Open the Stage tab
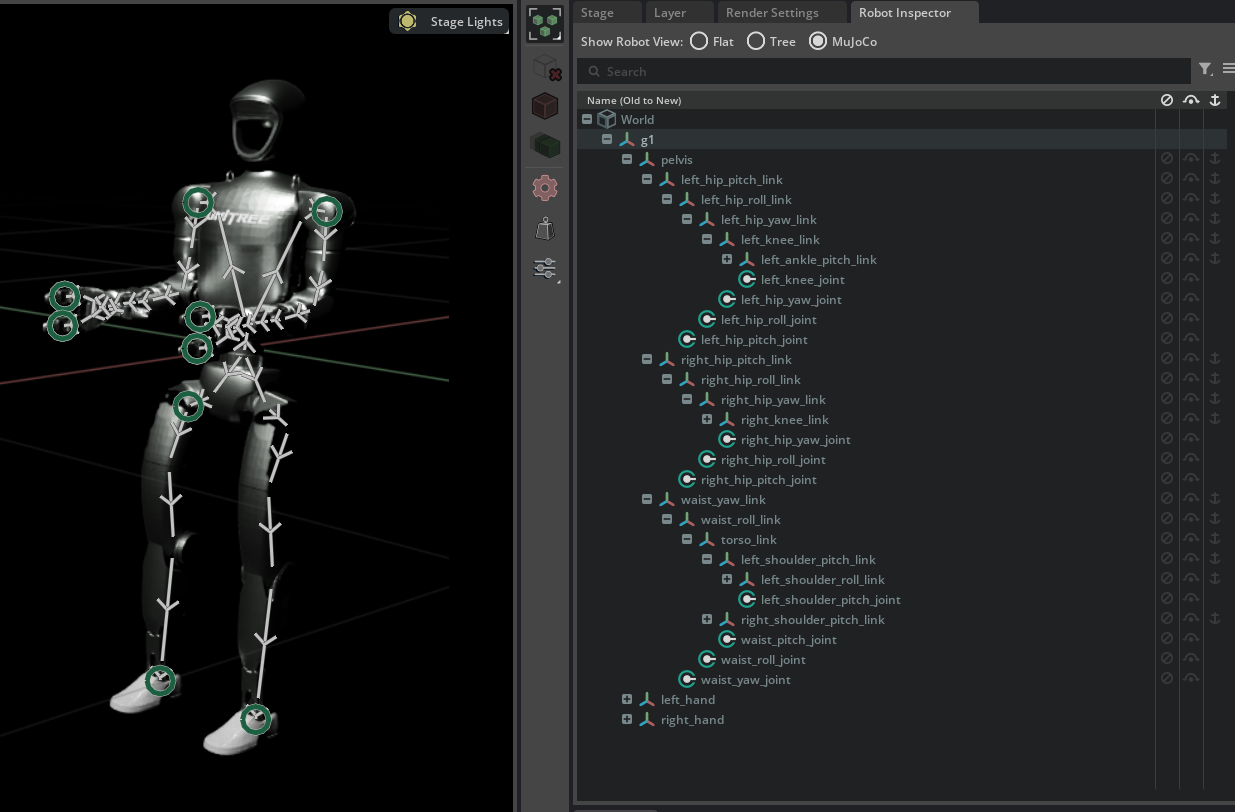The image size is (1235, 812). tap(597, 13)
